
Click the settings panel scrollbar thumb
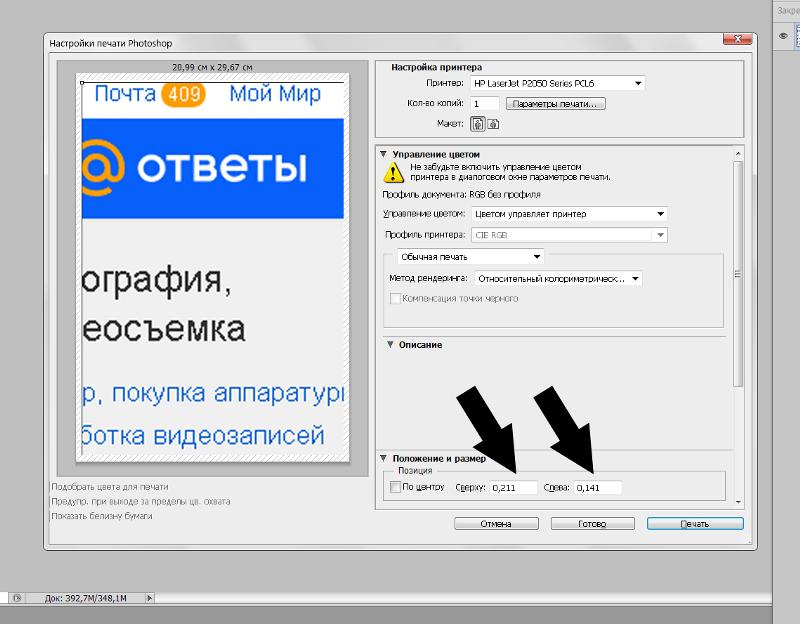[x=738, y=274]
